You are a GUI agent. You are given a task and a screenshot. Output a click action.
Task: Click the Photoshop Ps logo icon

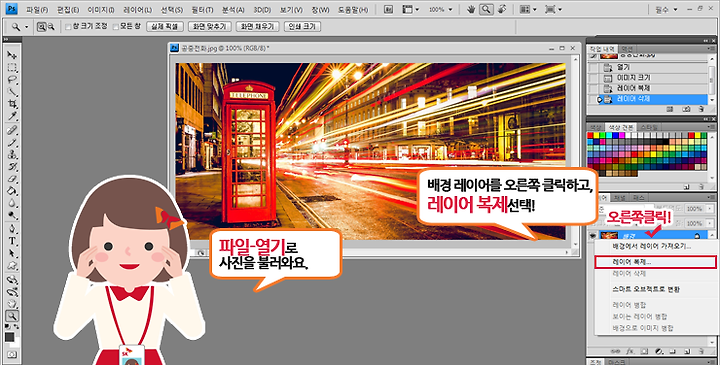[x=11, y=9]
